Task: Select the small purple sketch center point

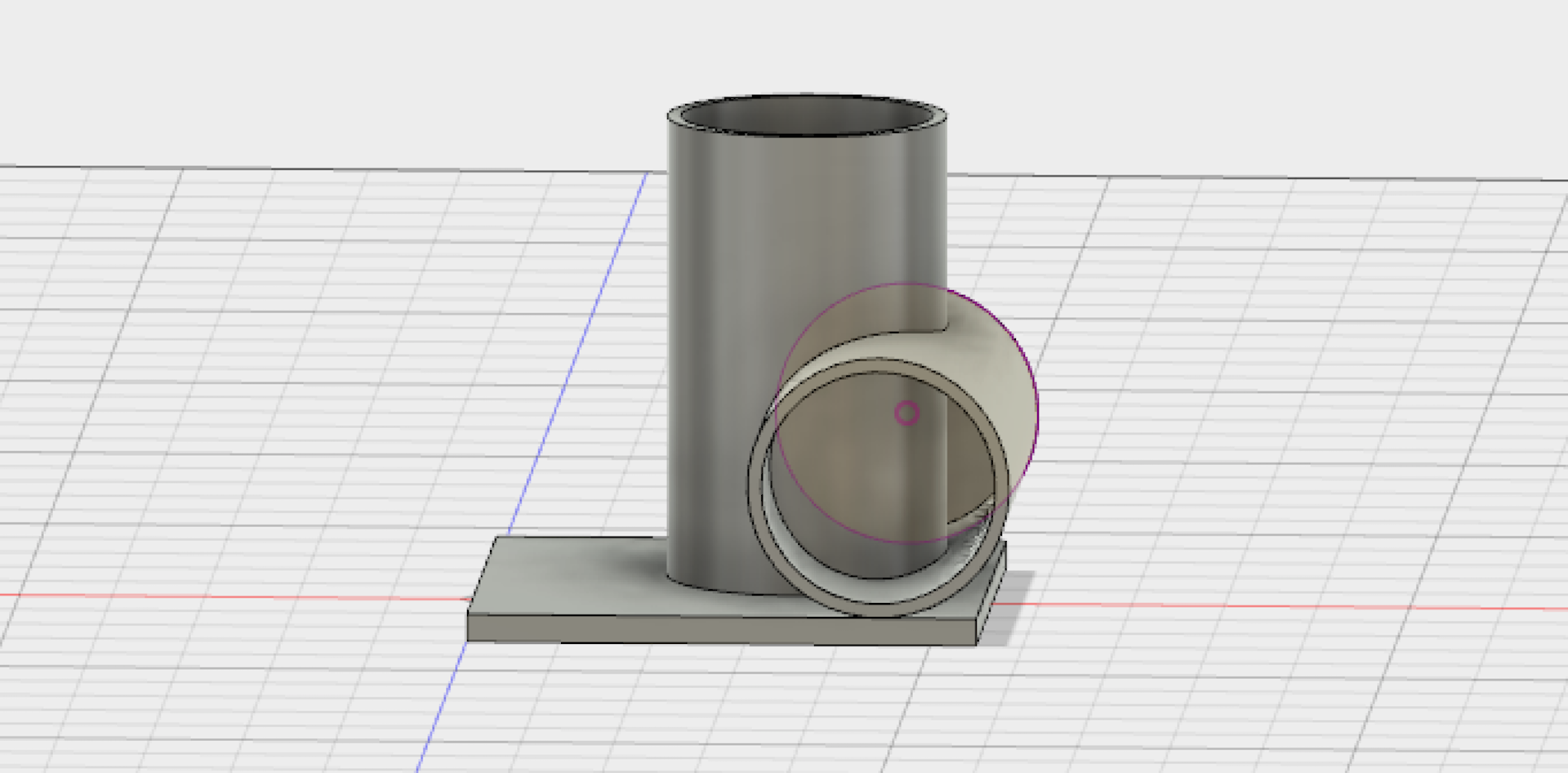Action: tap(906, 413)
